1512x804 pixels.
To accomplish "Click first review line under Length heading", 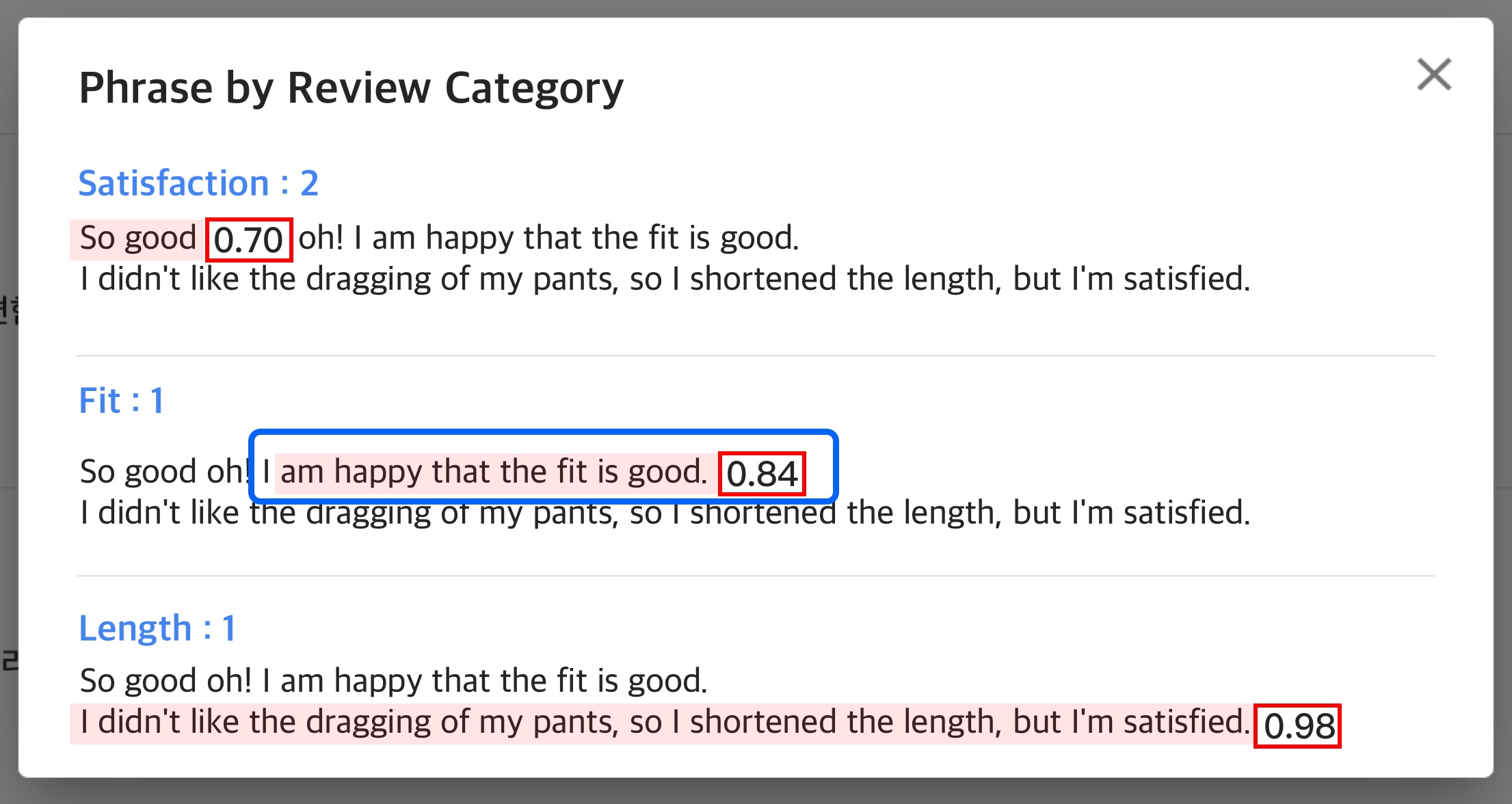I will (x=393, y=681).
